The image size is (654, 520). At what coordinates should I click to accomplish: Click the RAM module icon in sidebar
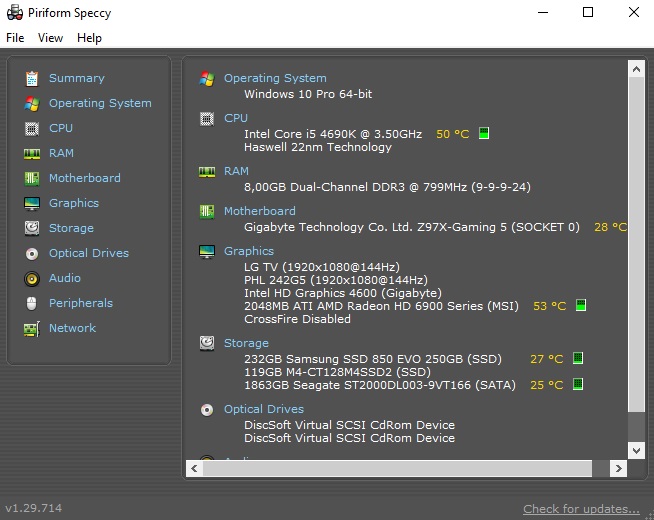tap(31, 153)
